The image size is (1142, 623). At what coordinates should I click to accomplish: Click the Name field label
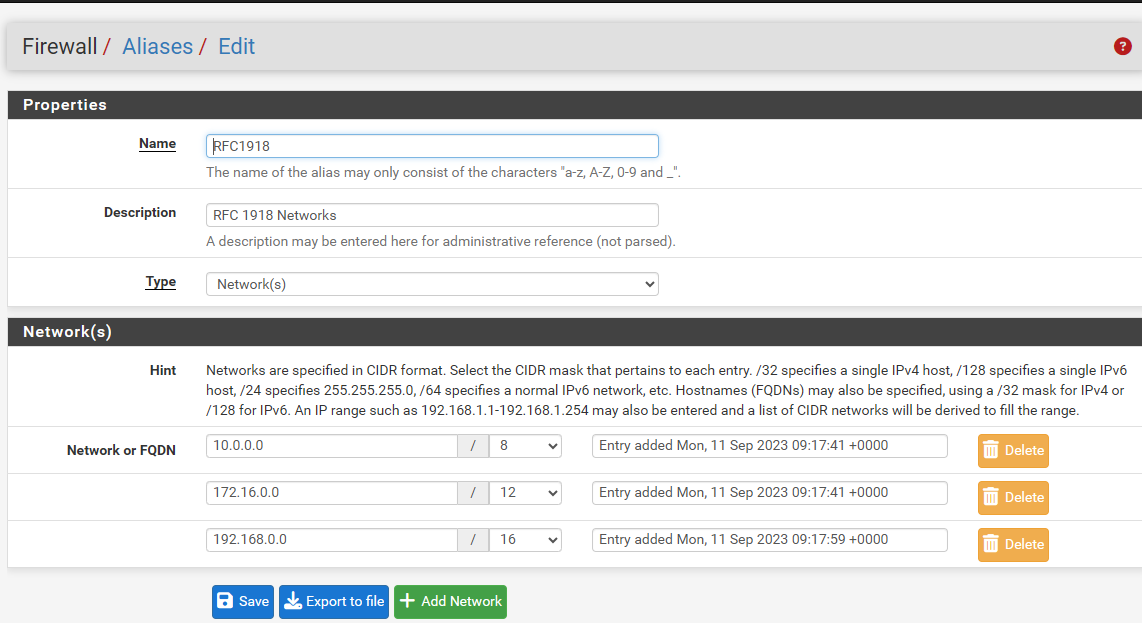[x=157, y=144]
